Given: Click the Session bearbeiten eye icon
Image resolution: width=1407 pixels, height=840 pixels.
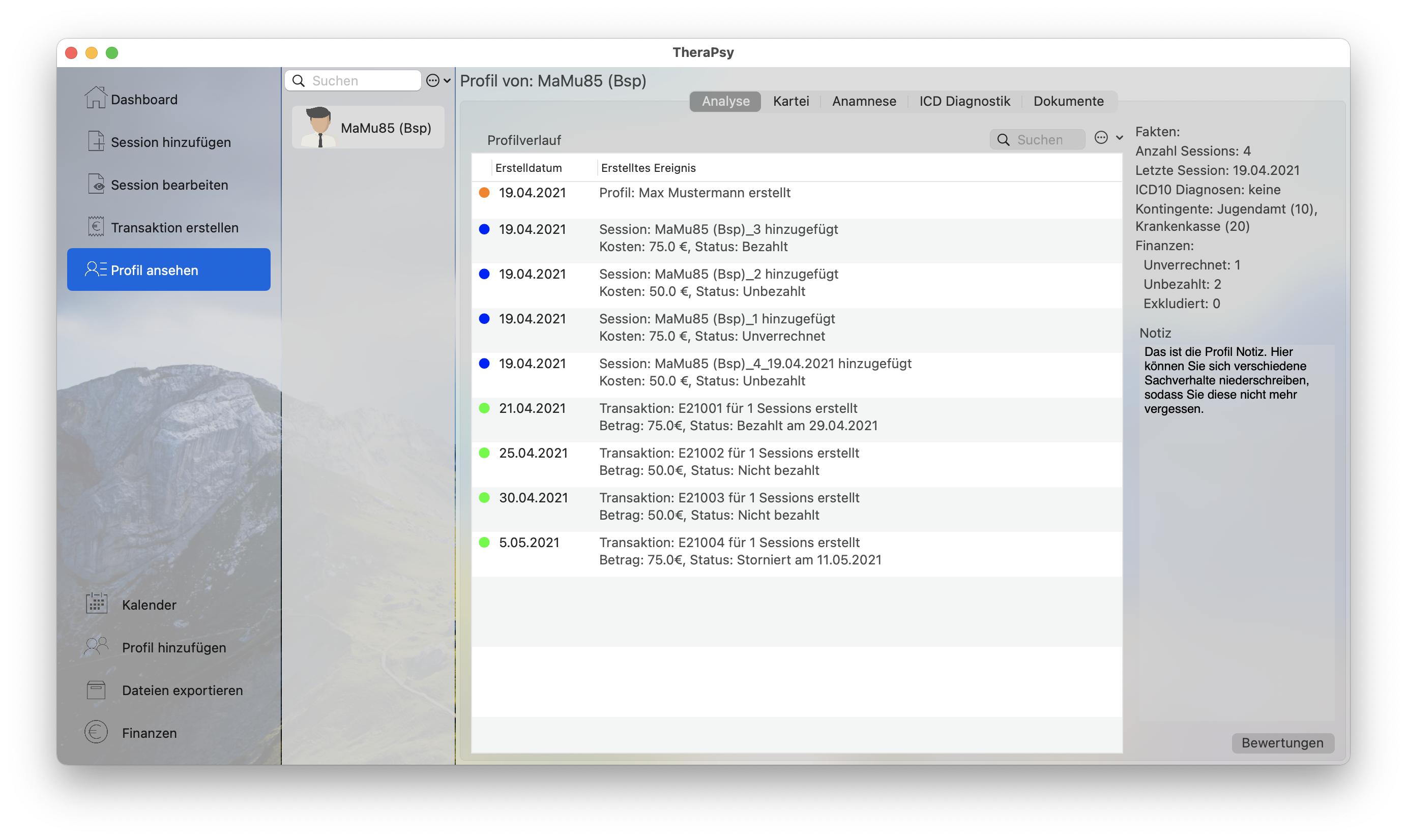Looking at the screenshot, I should 96,184.
